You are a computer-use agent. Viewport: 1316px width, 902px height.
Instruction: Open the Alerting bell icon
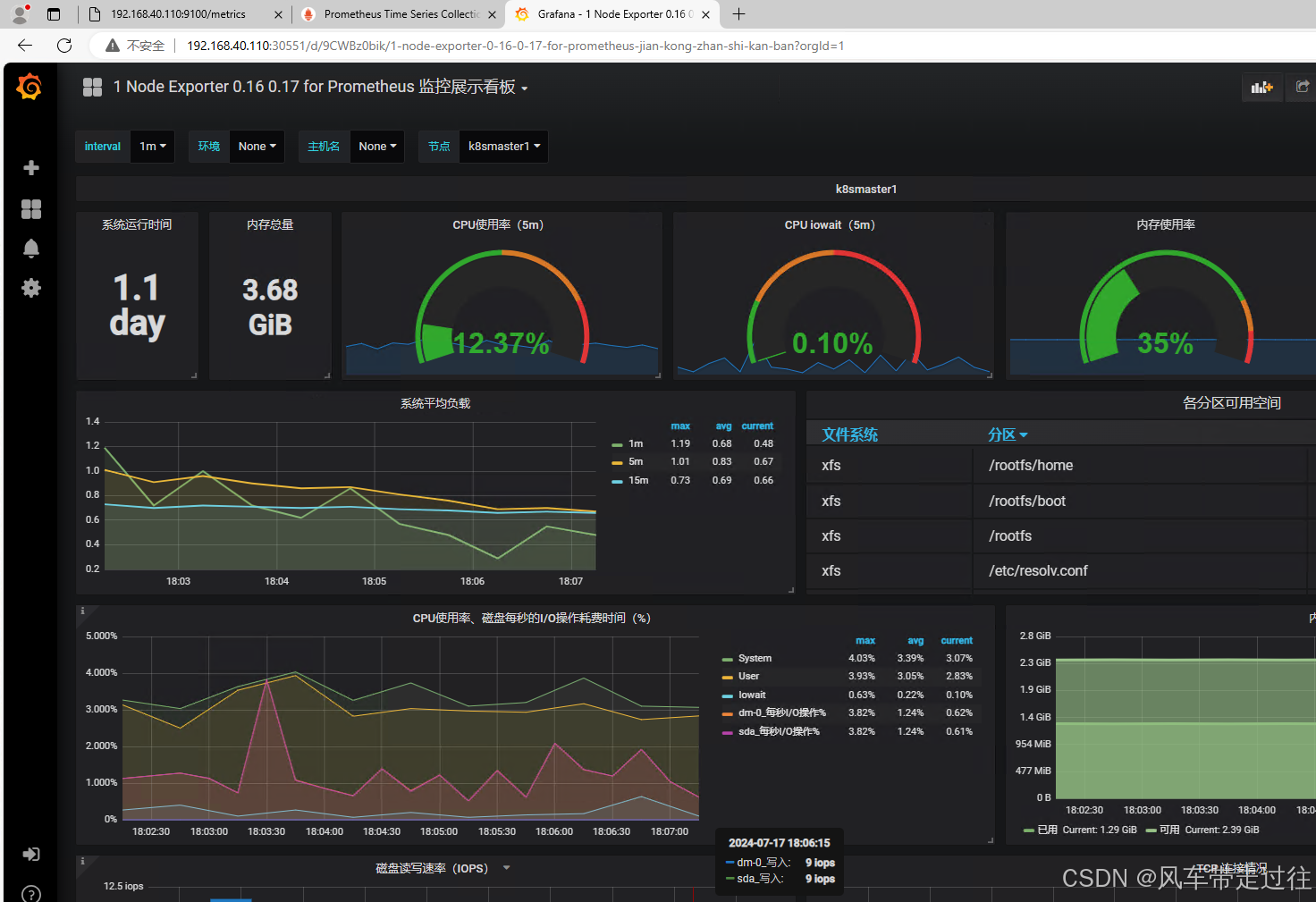(x=31, y=249)
